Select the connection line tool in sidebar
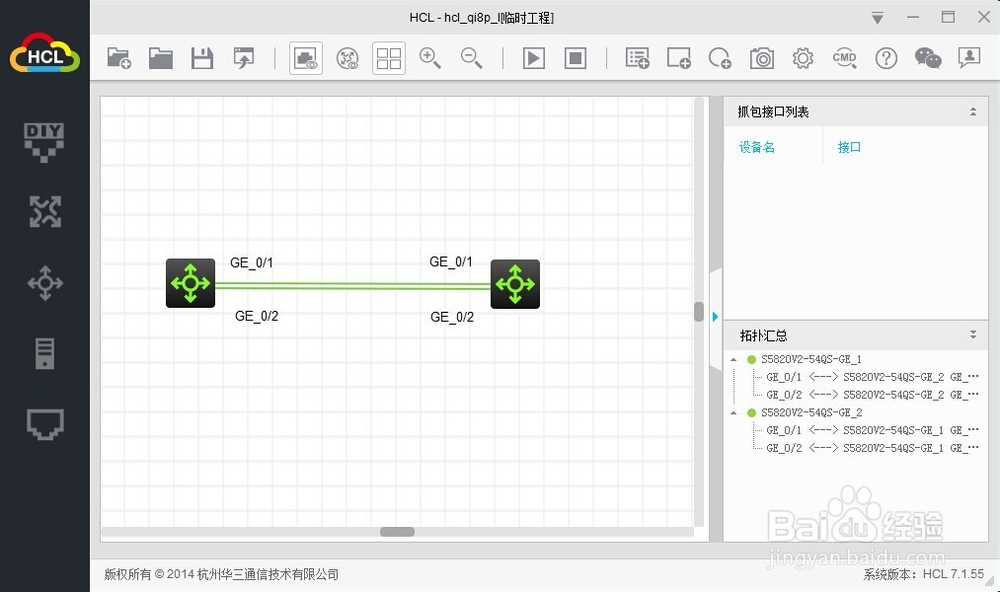The image size is (1000, 592). 45,283
